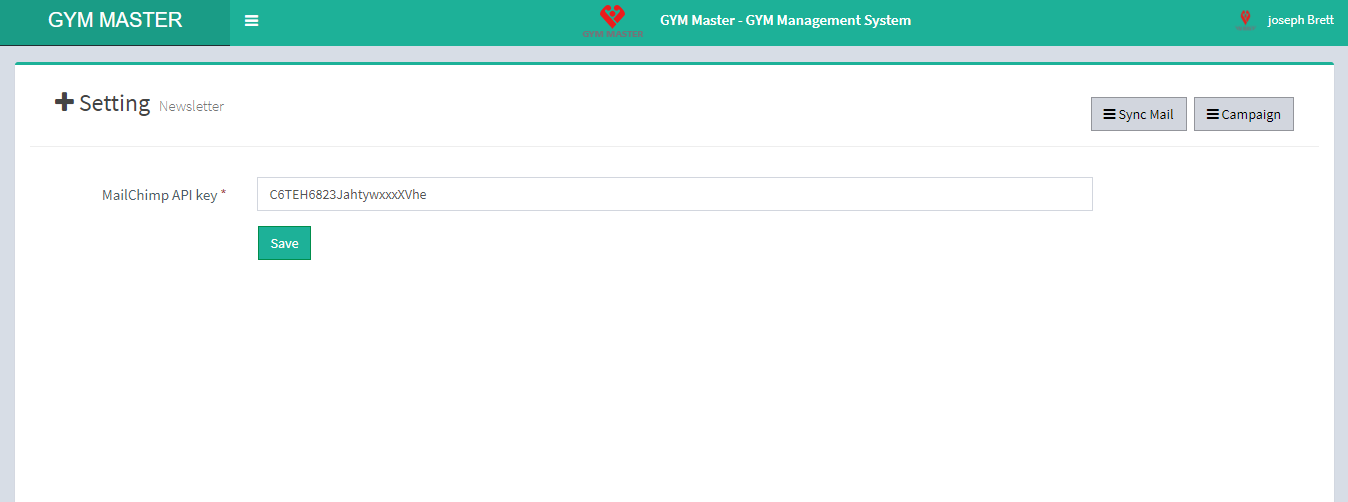Click the plus icon beside Setting
Screen dimensions: 1348x502
pos(64,102)
